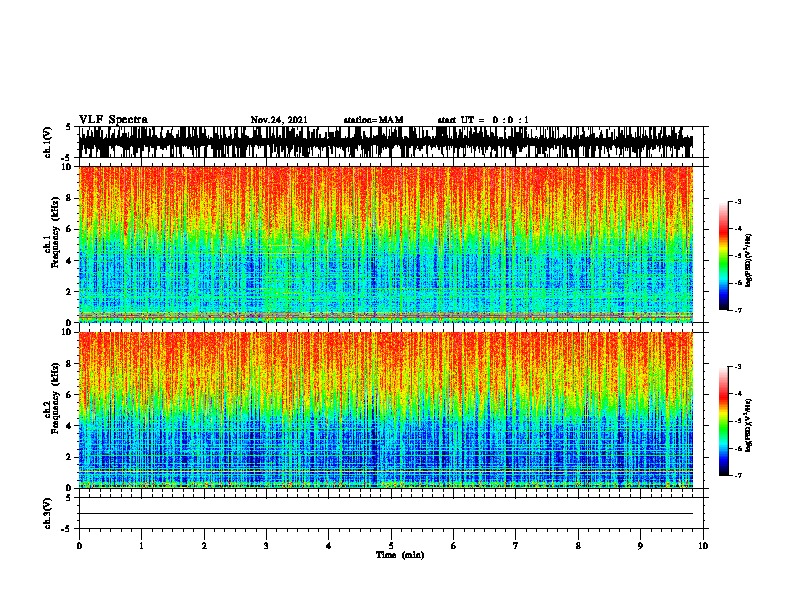
Task: Click the "-3" label on ch.1 color scale
Action: 738,202
